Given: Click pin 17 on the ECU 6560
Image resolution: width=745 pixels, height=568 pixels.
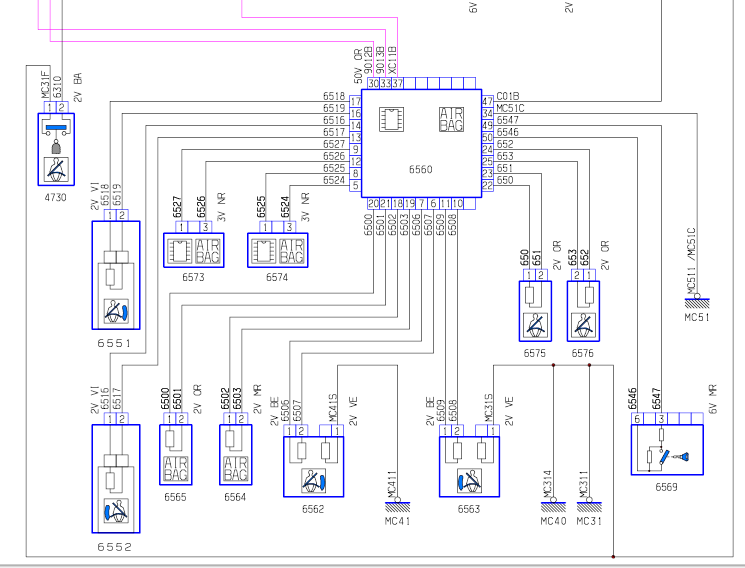Looking at the screenshot, I should [355, 101].
